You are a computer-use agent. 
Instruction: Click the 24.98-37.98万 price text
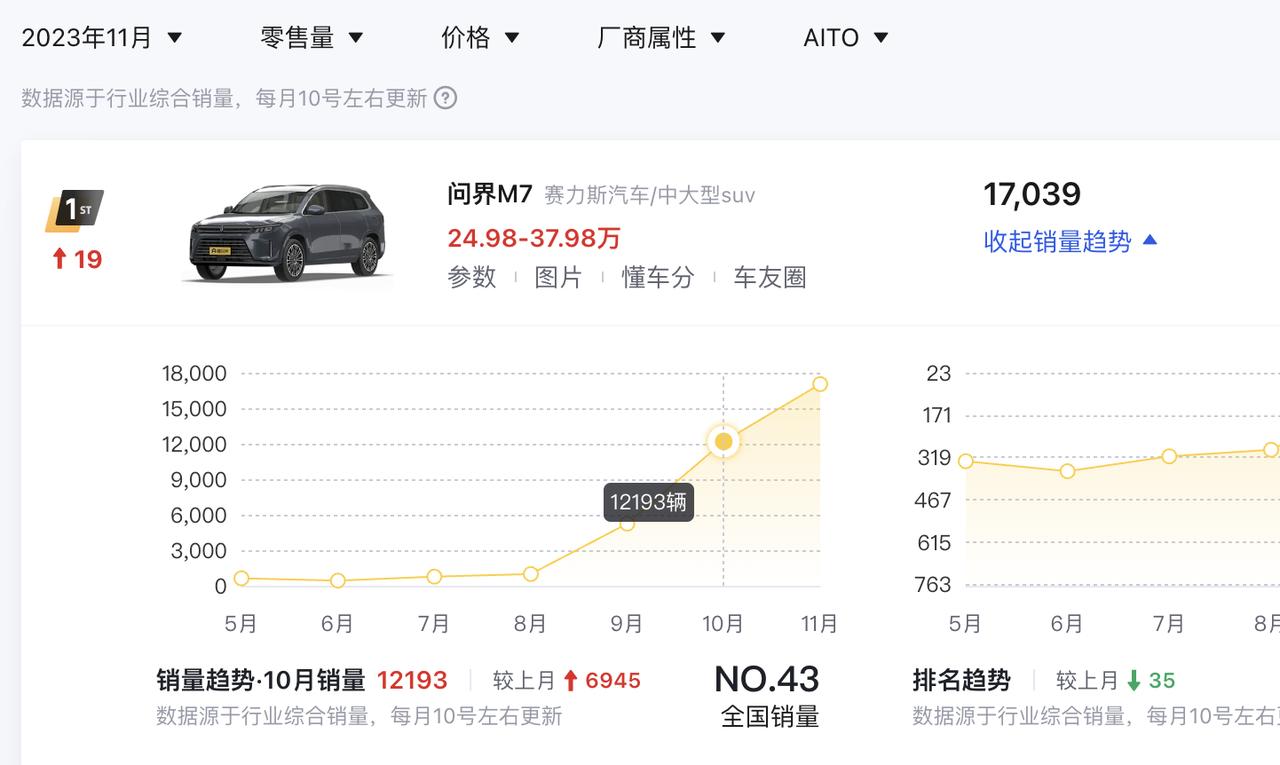pos(534,238)
